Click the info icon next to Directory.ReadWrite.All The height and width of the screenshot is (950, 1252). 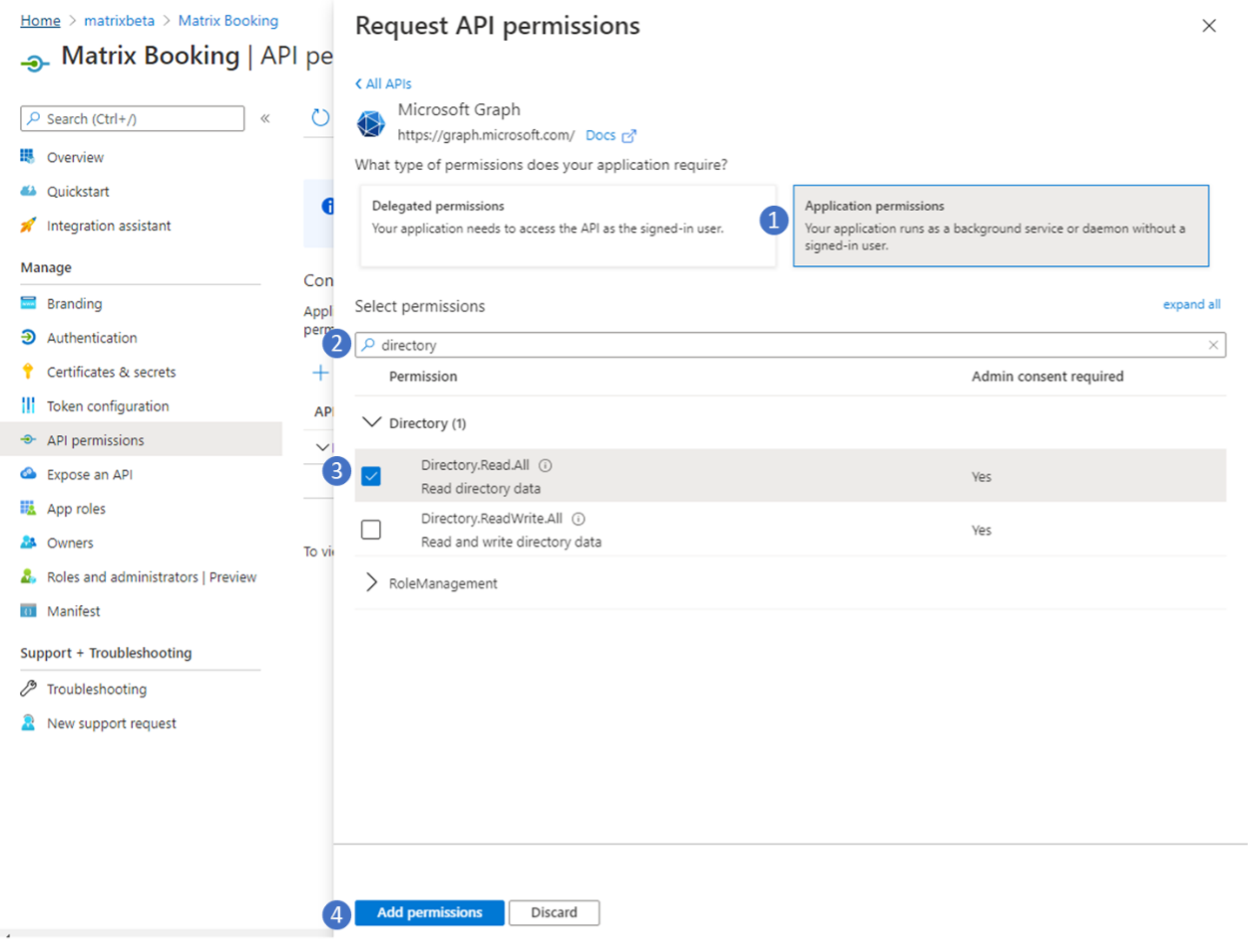[x=579, y=519]
